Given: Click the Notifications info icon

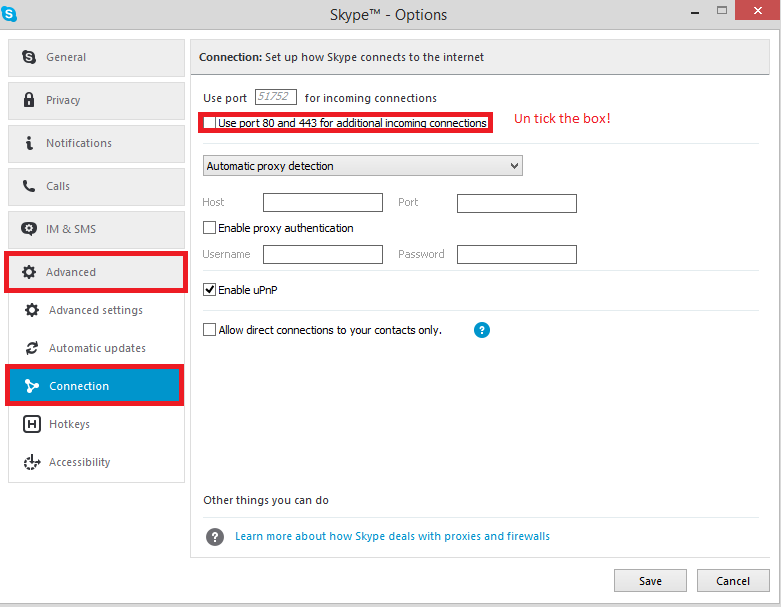Looking at the screenshot, I should tap(29, 143).
